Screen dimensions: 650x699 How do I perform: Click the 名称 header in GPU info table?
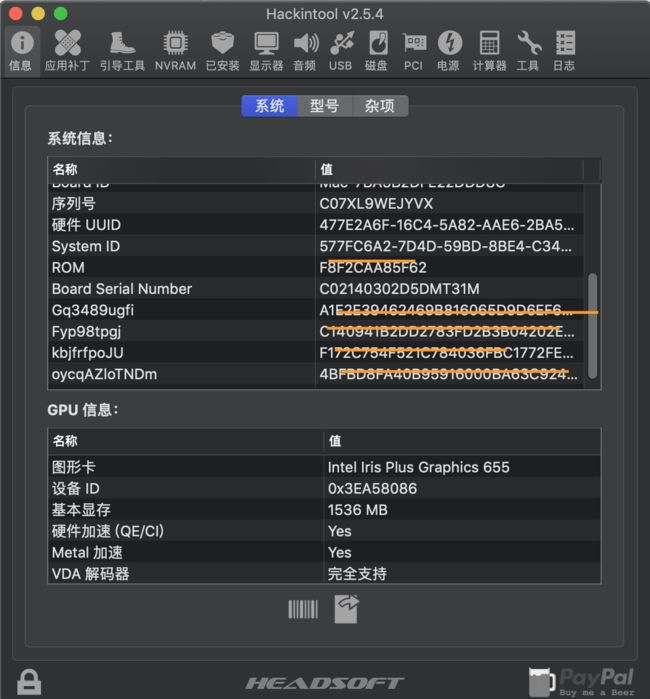pyautogui.click(x=185, y=441)
